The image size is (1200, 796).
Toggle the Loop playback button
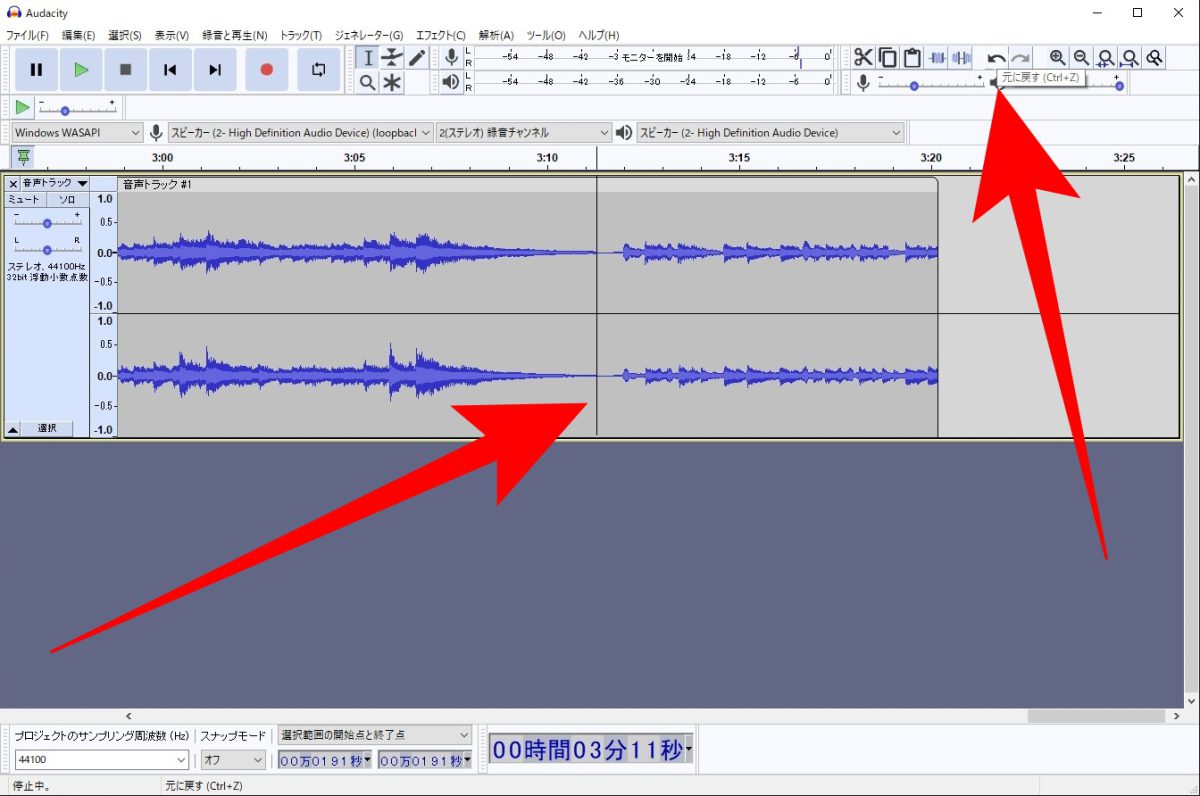pos(318,70)
